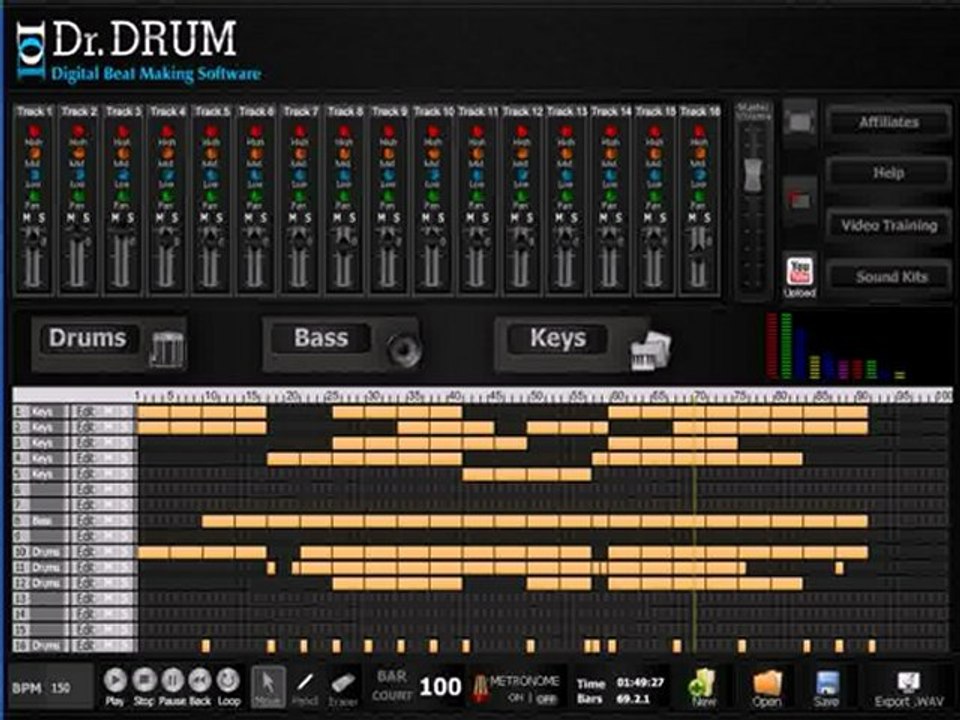Edit sequencer row 16 Drums
Screen dimensions: 960x720
[x=87, y=645]
